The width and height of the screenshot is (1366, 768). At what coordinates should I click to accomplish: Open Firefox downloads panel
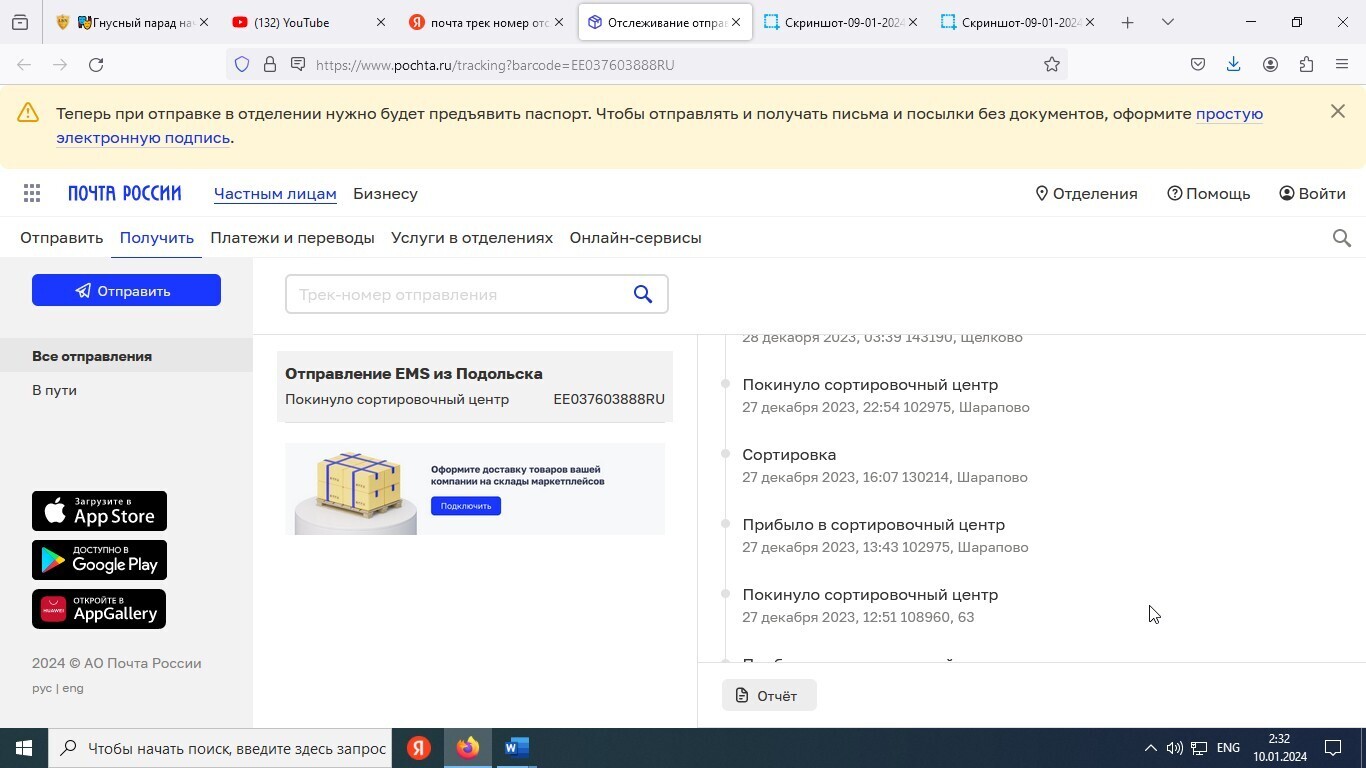pos(1233,65)
